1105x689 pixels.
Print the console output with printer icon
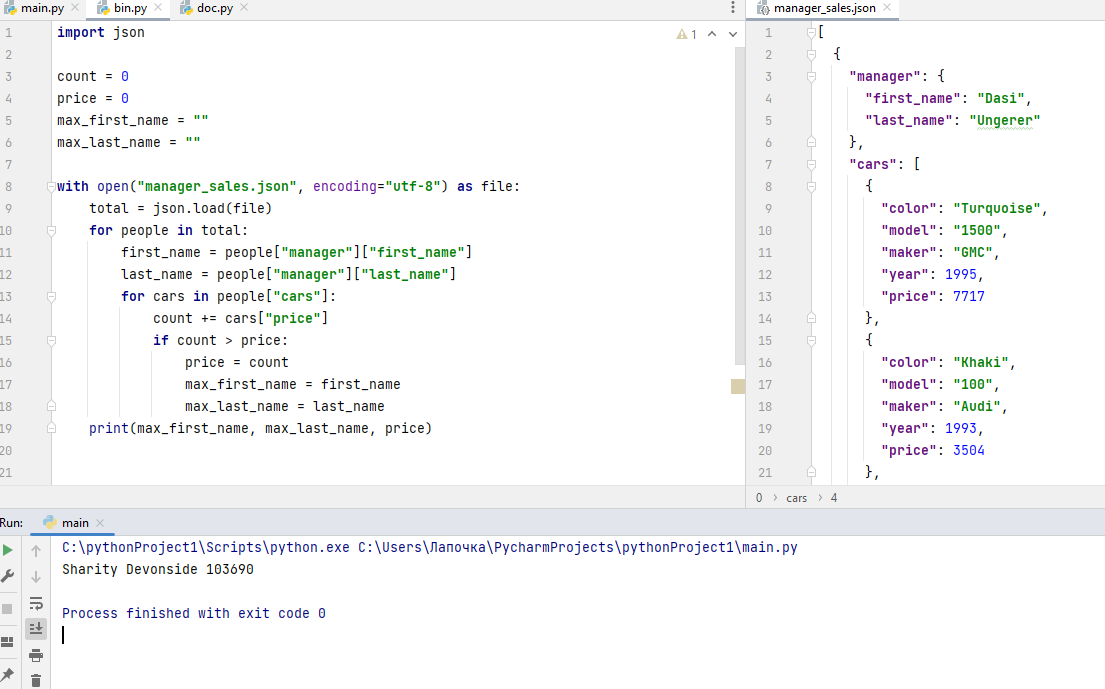click(x=36, y=656)
